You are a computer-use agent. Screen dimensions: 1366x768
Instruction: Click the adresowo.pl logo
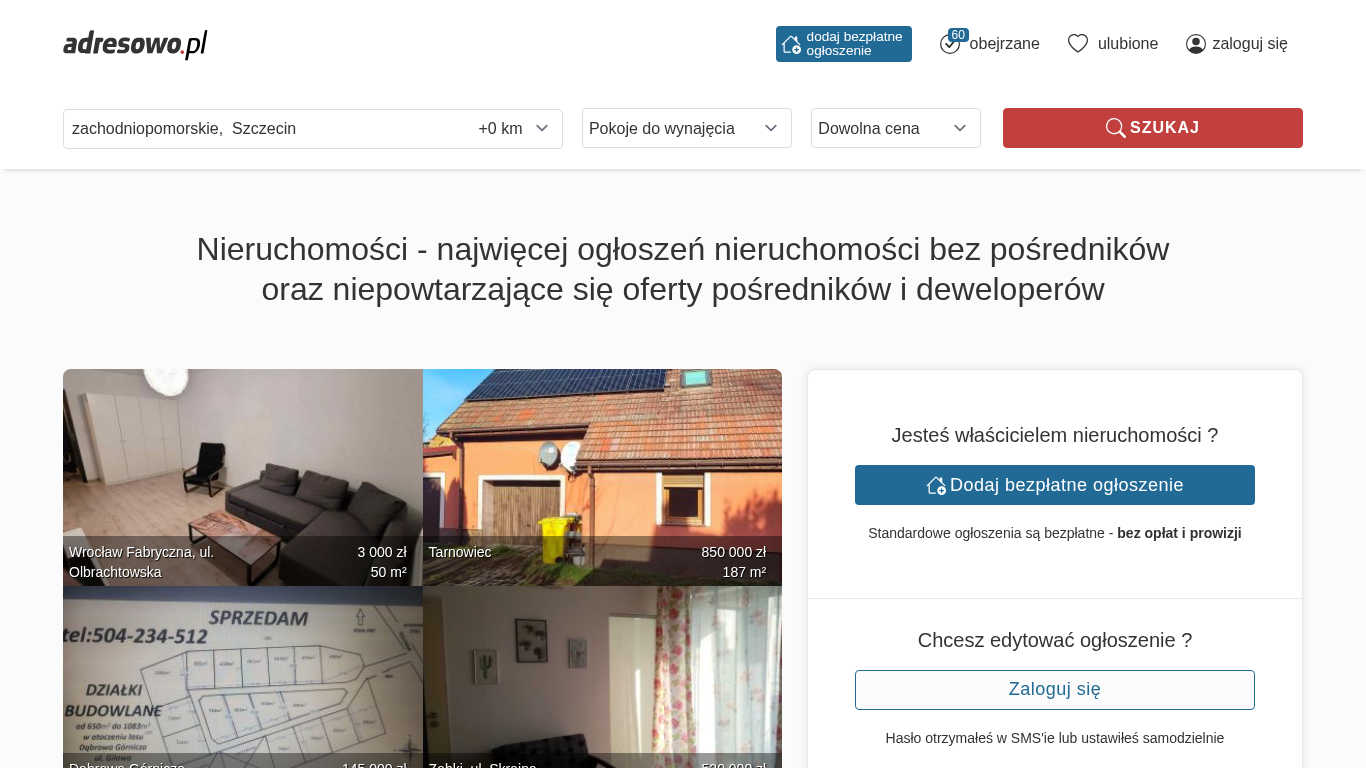pyautogui.click(x=135, y=44)
